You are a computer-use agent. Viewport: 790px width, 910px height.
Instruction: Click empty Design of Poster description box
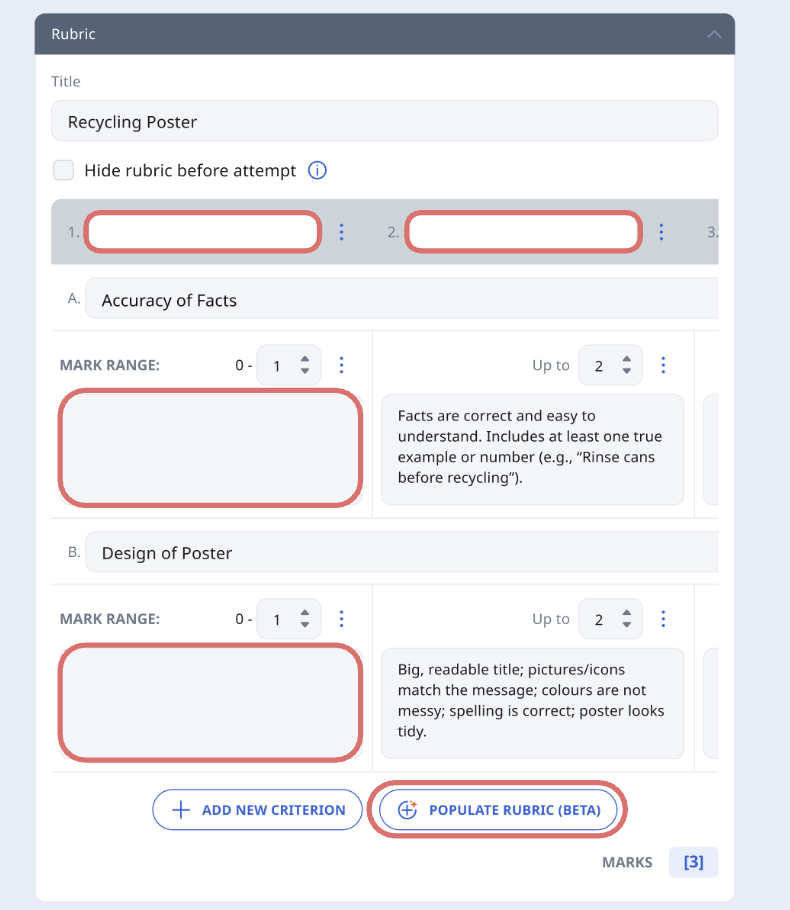coord(210,702)
